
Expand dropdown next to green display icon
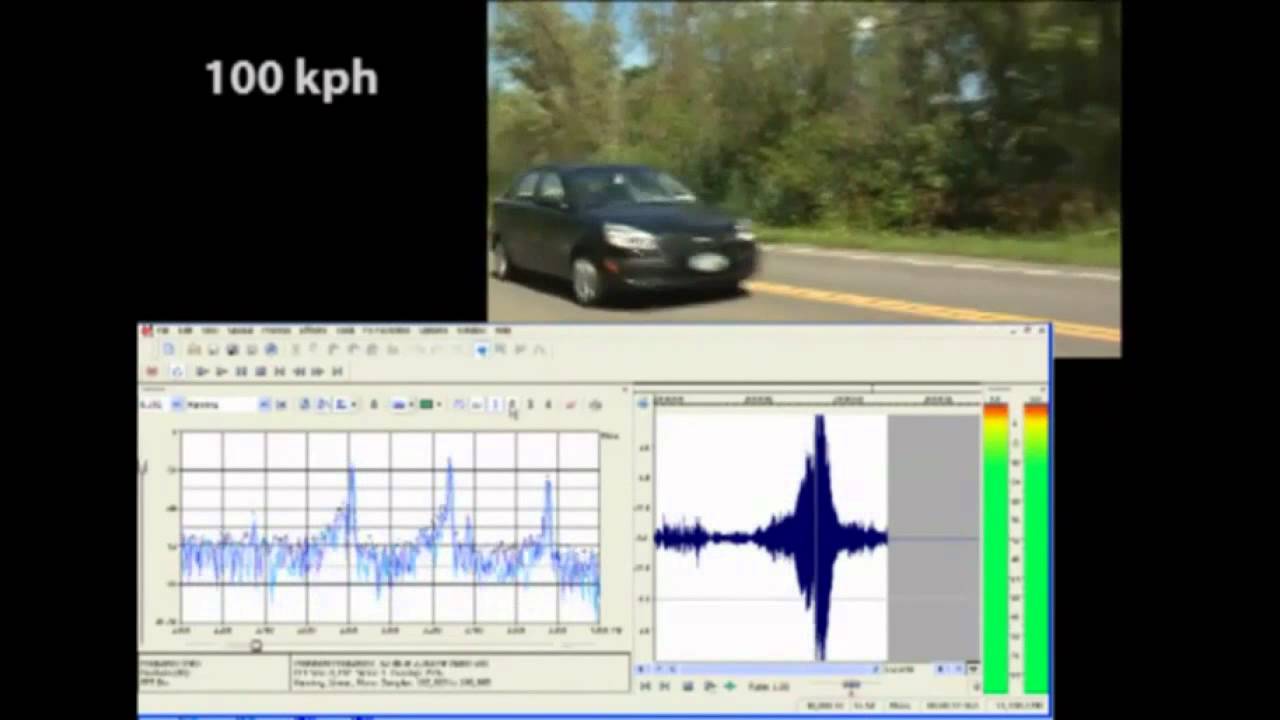pos(439,404)
